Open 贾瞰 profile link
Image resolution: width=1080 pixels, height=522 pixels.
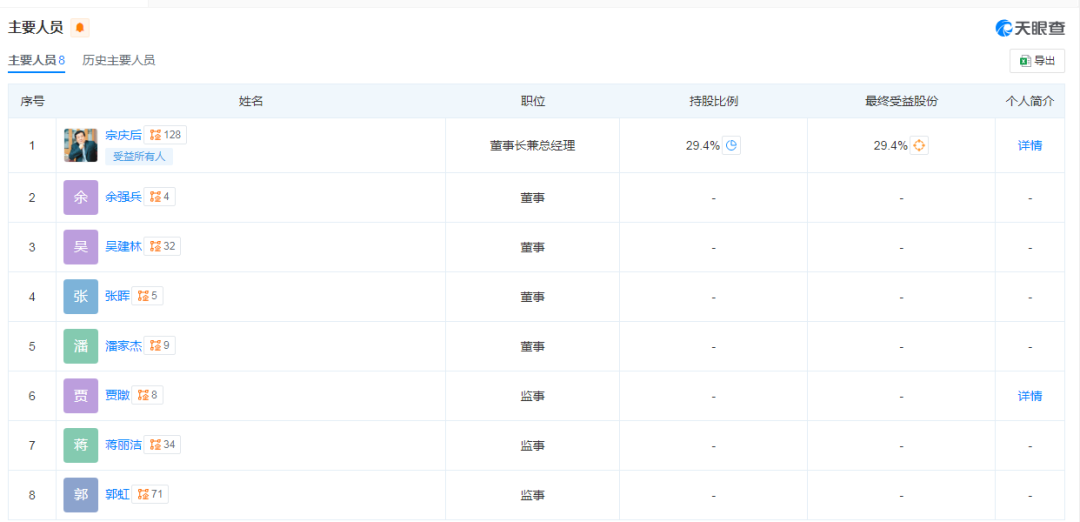pos(117,395)
